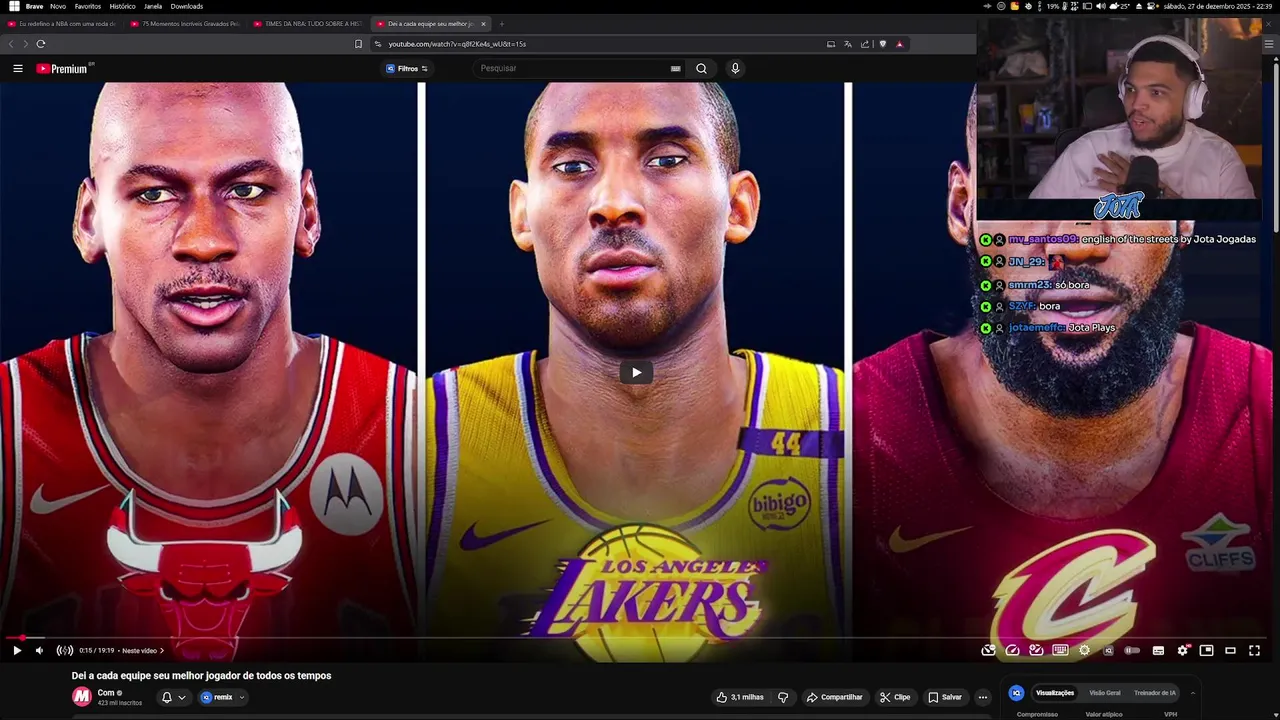The width and height of the screenshot is (1280, 720).
Task: Open the keyboard shortcuts icon in player
Action: (1060, 650)
